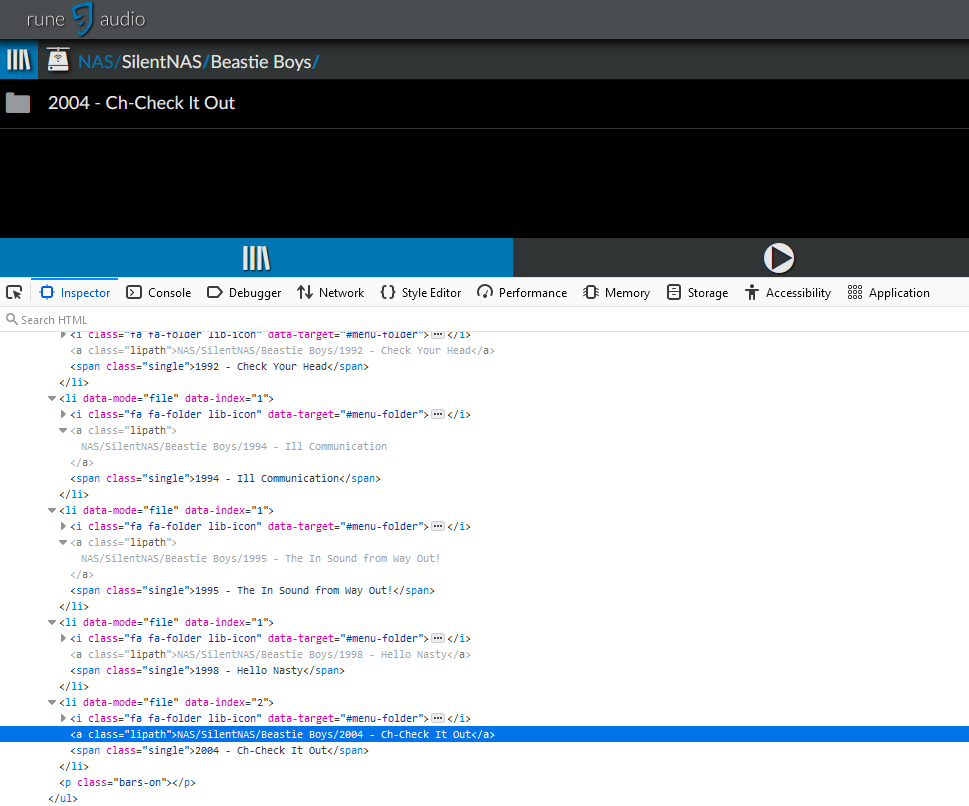969x806 pixels.
Task: Select the p class="bars-on" node
Action: coord(127,782)
